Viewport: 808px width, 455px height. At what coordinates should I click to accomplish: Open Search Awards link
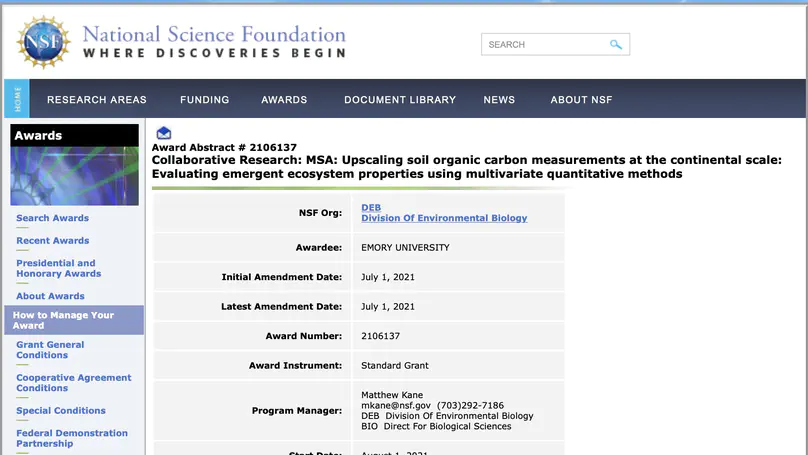(x=53, y=218)
